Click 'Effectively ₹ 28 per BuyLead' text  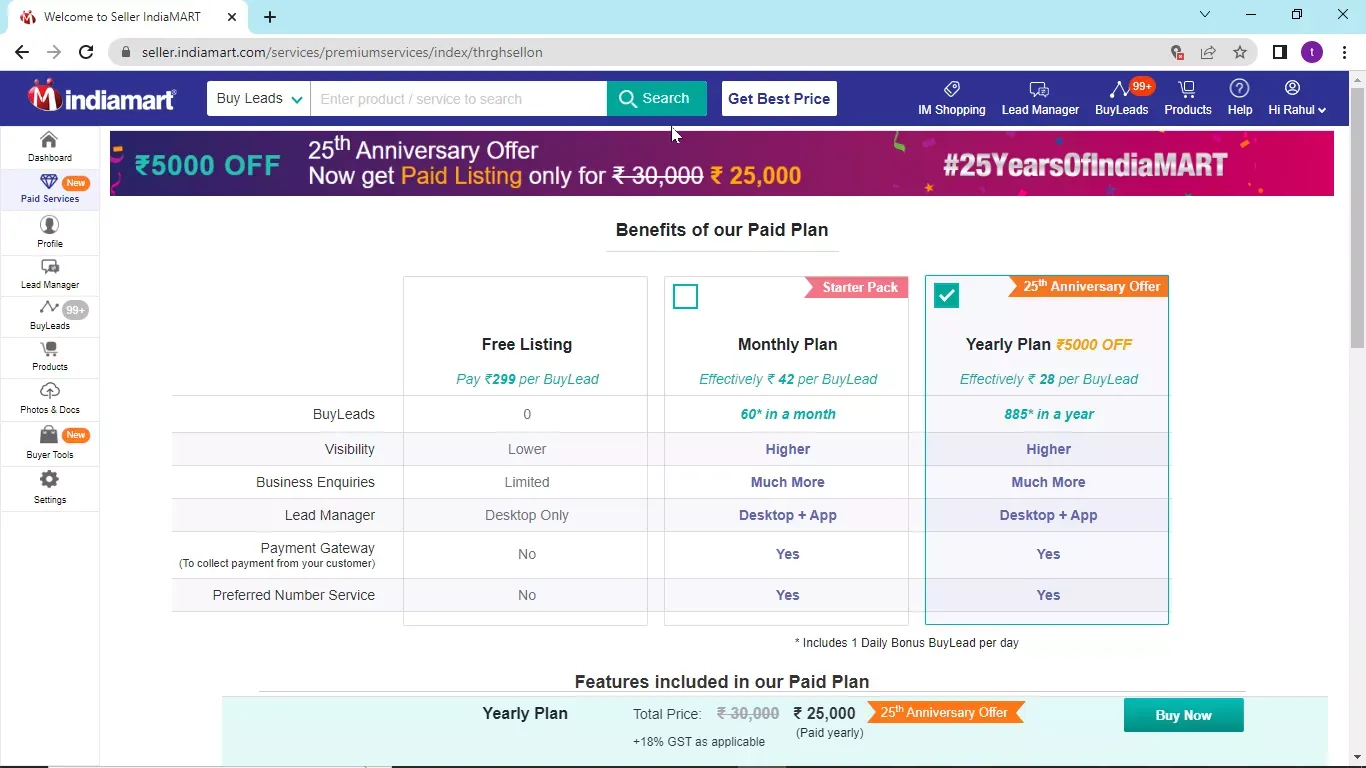(x=1048, y=379)
